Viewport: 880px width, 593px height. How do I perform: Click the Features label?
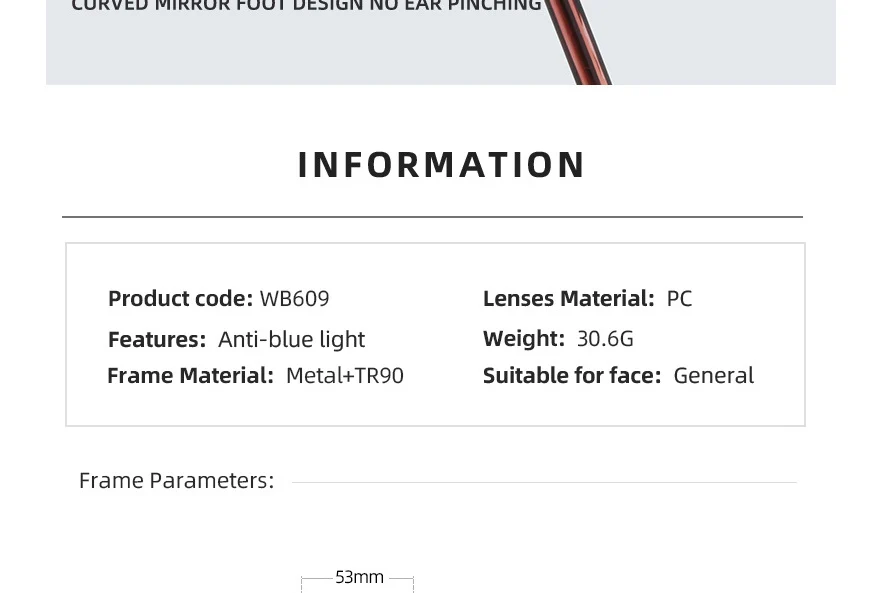coord(157,339)
